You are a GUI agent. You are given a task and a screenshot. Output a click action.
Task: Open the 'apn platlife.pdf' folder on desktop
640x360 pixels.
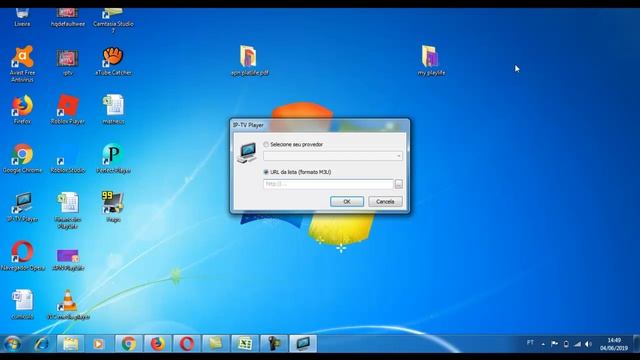tap(249, 60)
